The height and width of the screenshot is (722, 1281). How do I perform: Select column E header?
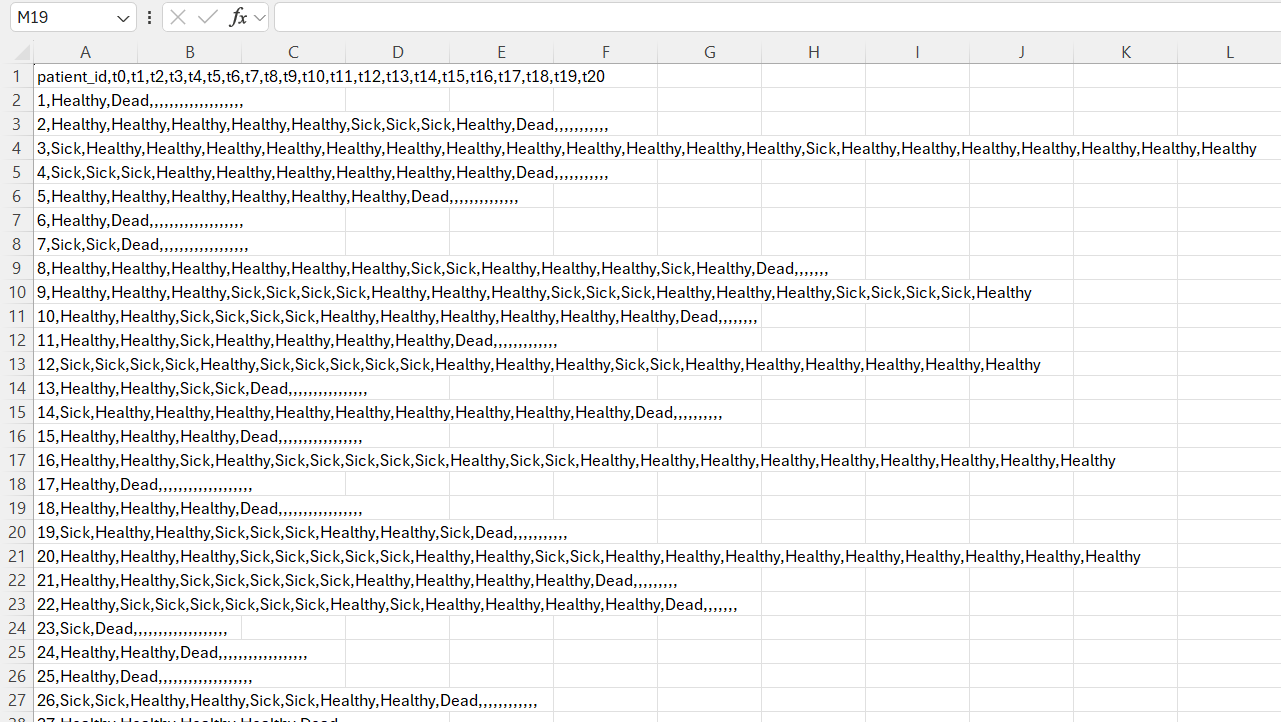(501, 53)
